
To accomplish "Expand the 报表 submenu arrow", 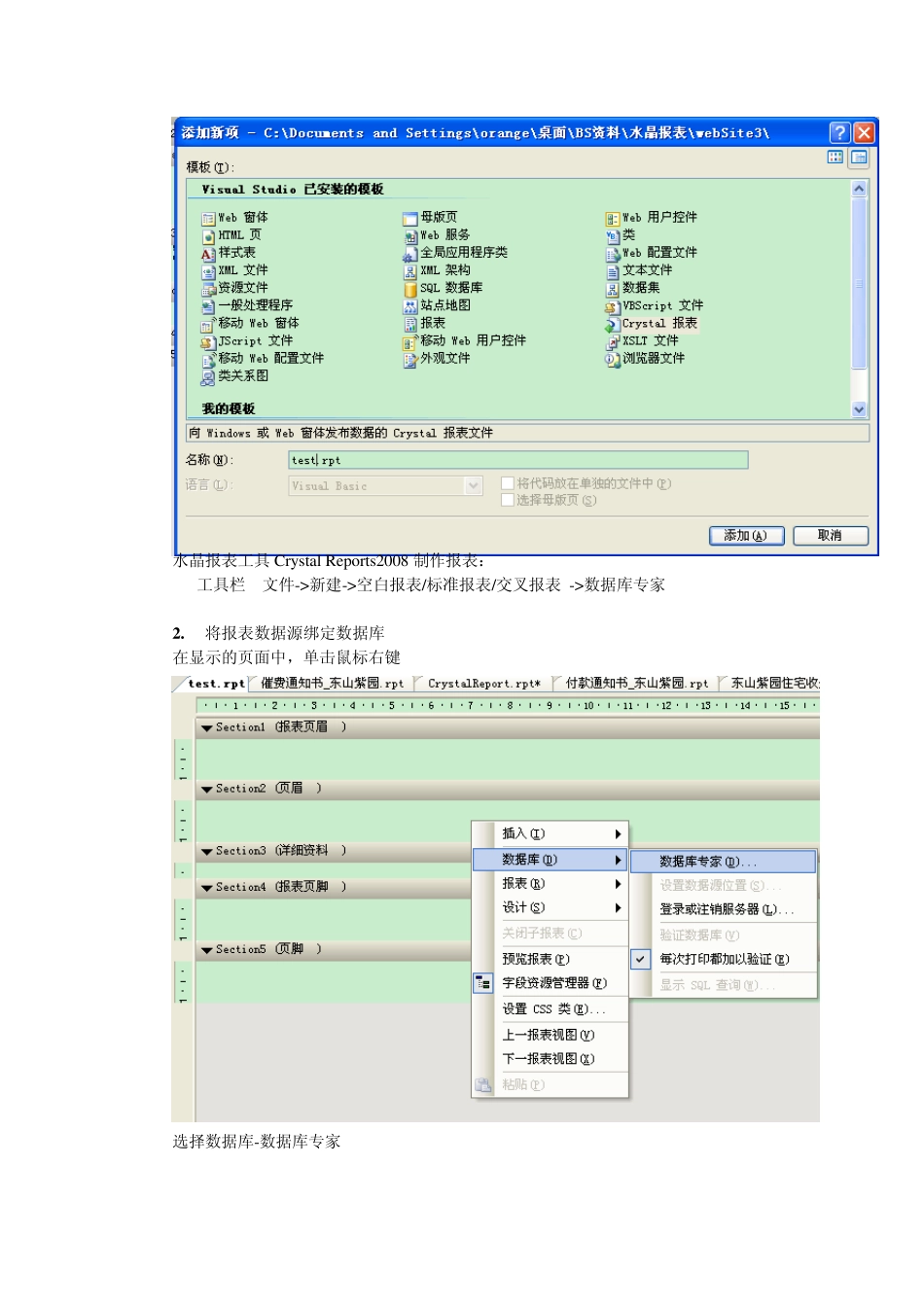I will (618, 884).
